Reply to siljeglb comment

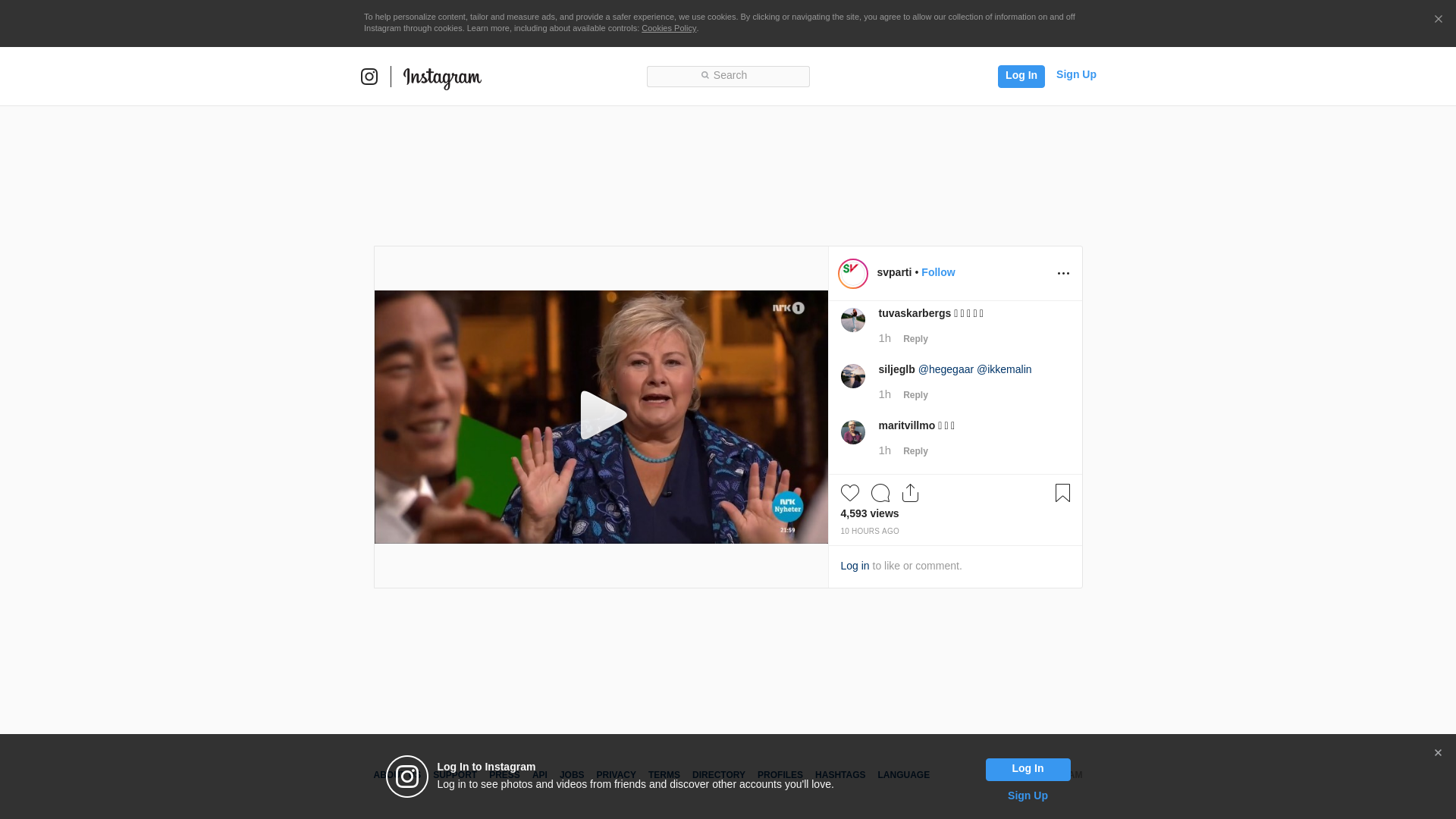pos(915,395)
